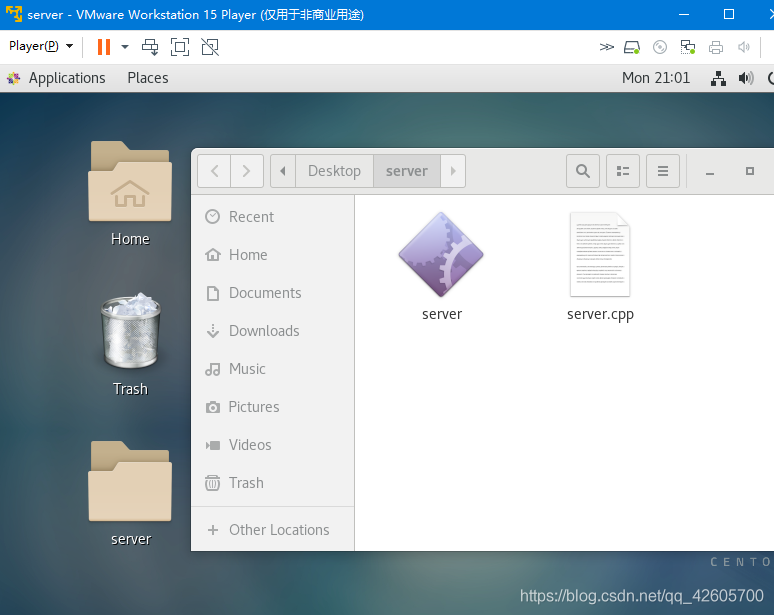
Task: Select Videos in the sidebar
Action: pos(272,445)
